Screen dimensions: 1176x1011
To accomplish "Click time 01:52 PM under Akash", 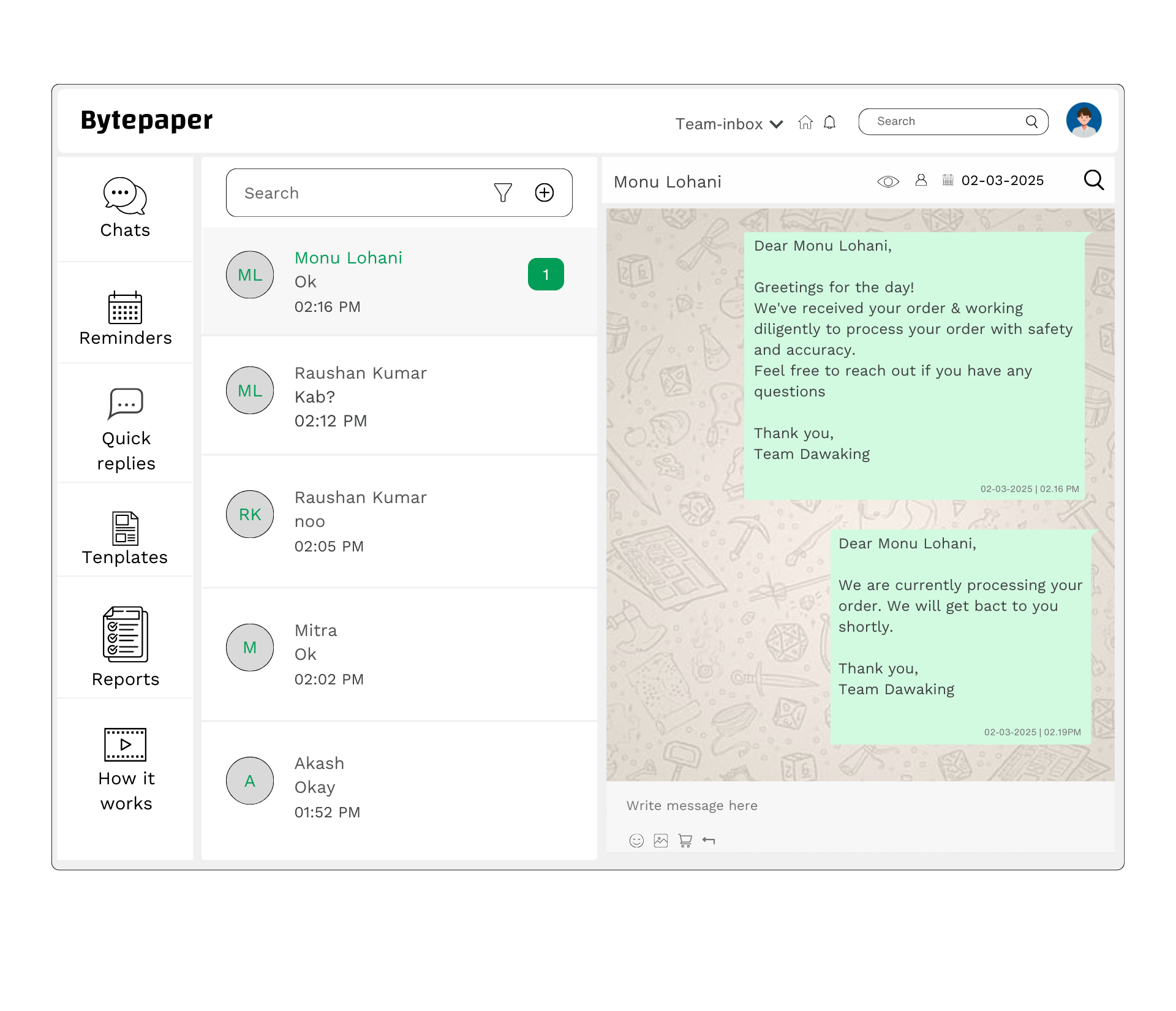I will click(x=327, y=812).
